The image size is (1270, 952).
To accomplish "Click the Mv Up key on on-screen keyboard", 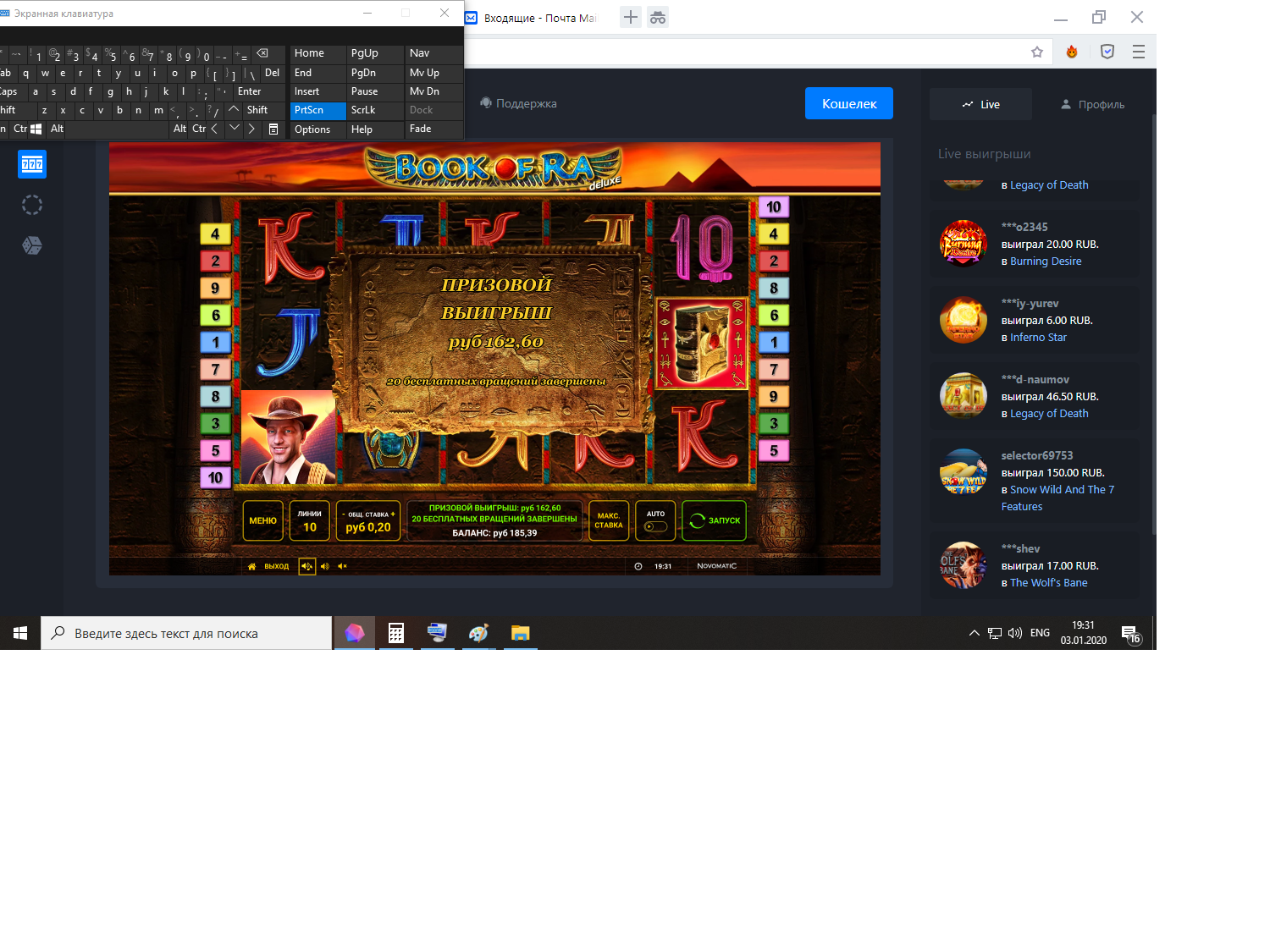I will point(434,73).
